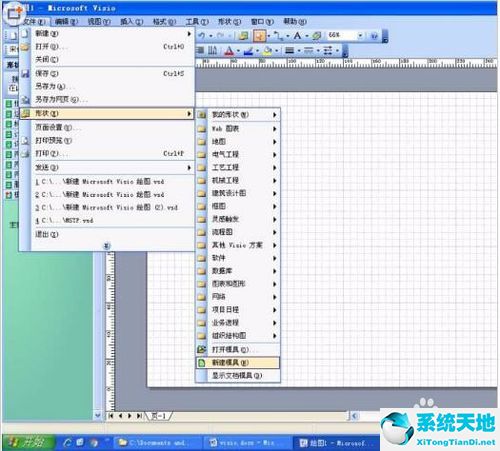Click the distribute shapes icon on the format toolbar
The height and width of the screenshot is (451, 500).
[x=212, y=50]
